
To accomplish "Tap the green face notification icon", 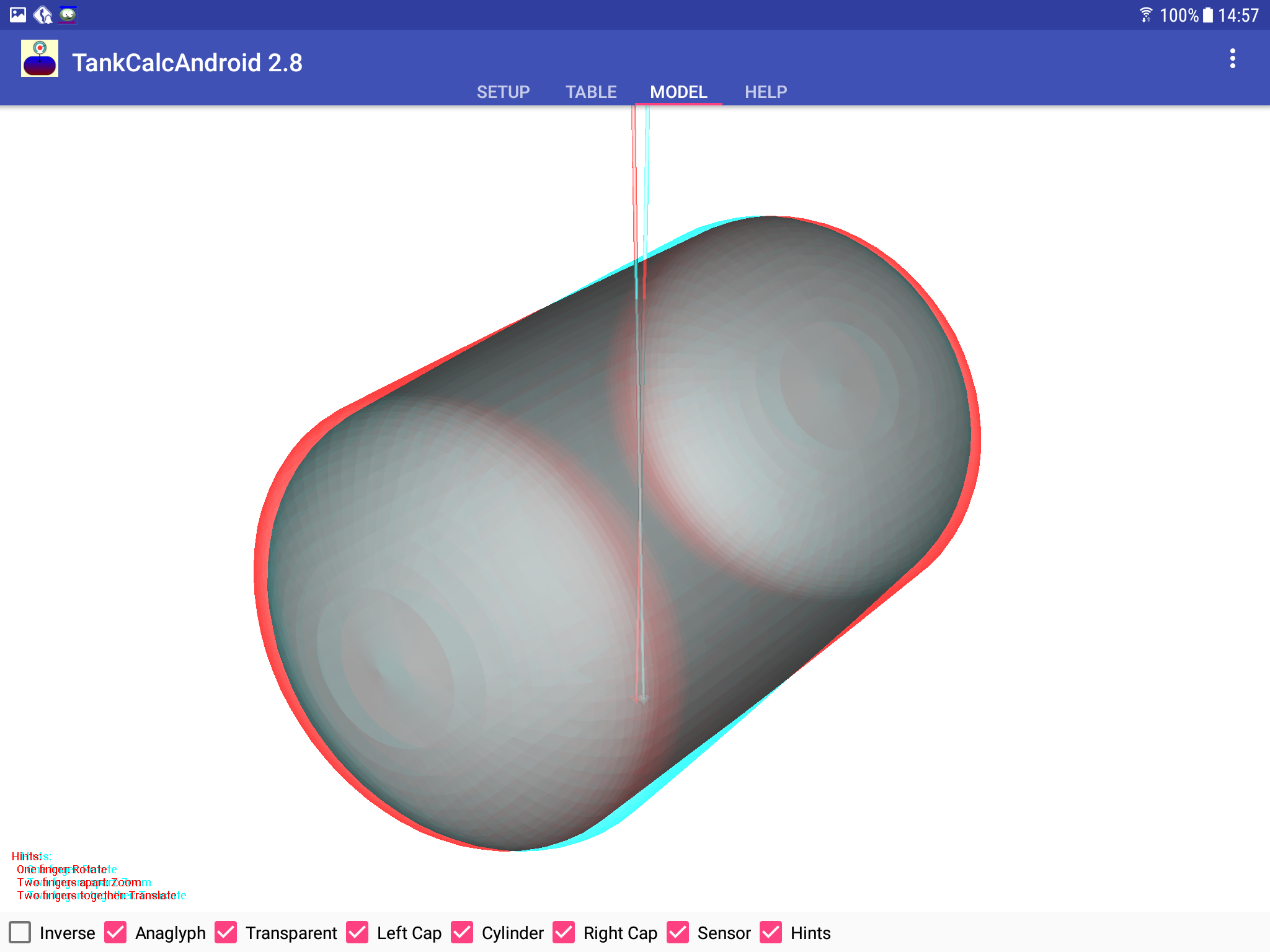I will pos(68,14).
